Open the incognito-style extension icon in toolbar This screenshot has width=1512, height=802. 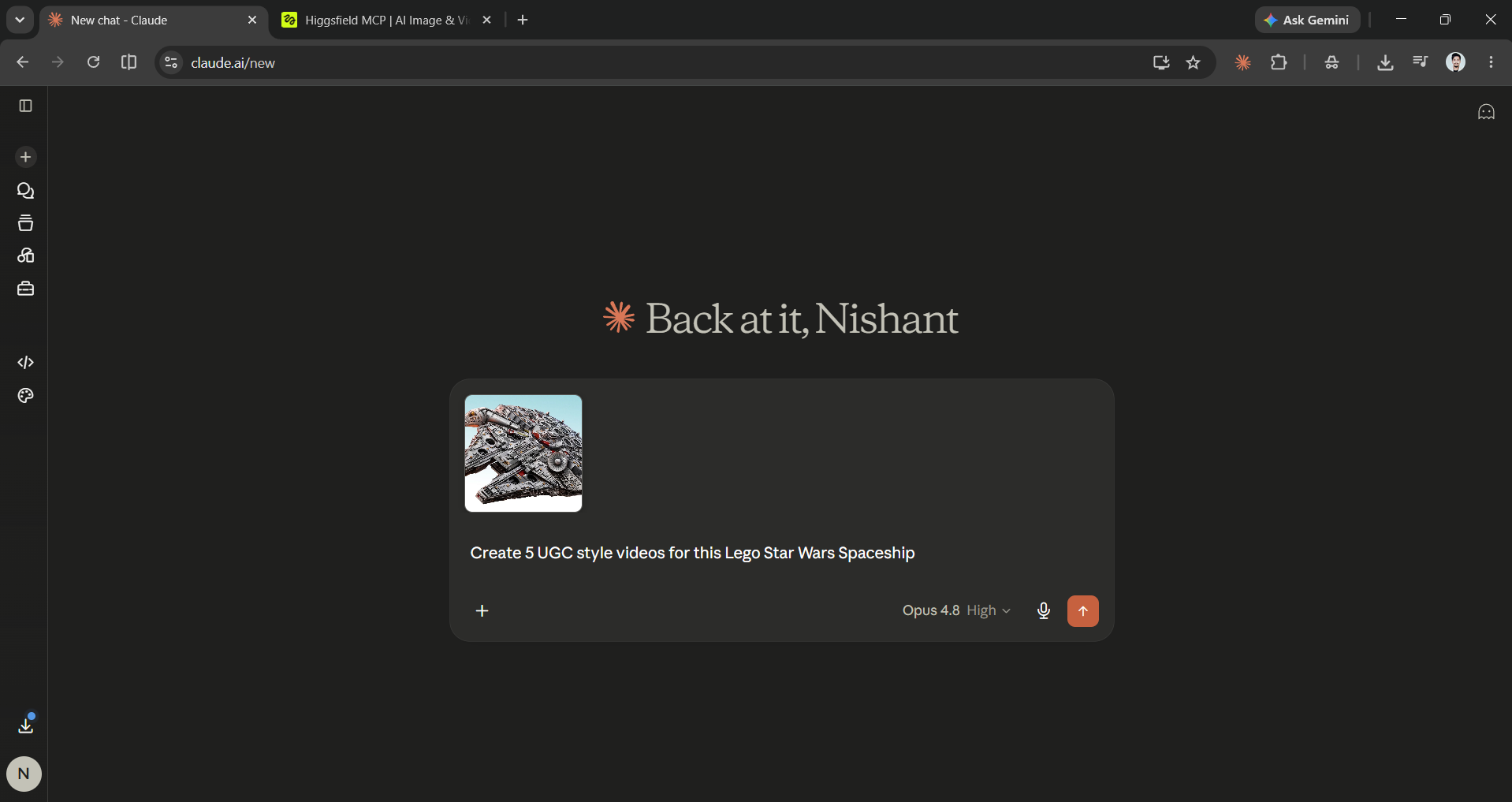click(x=1332, y=63)
